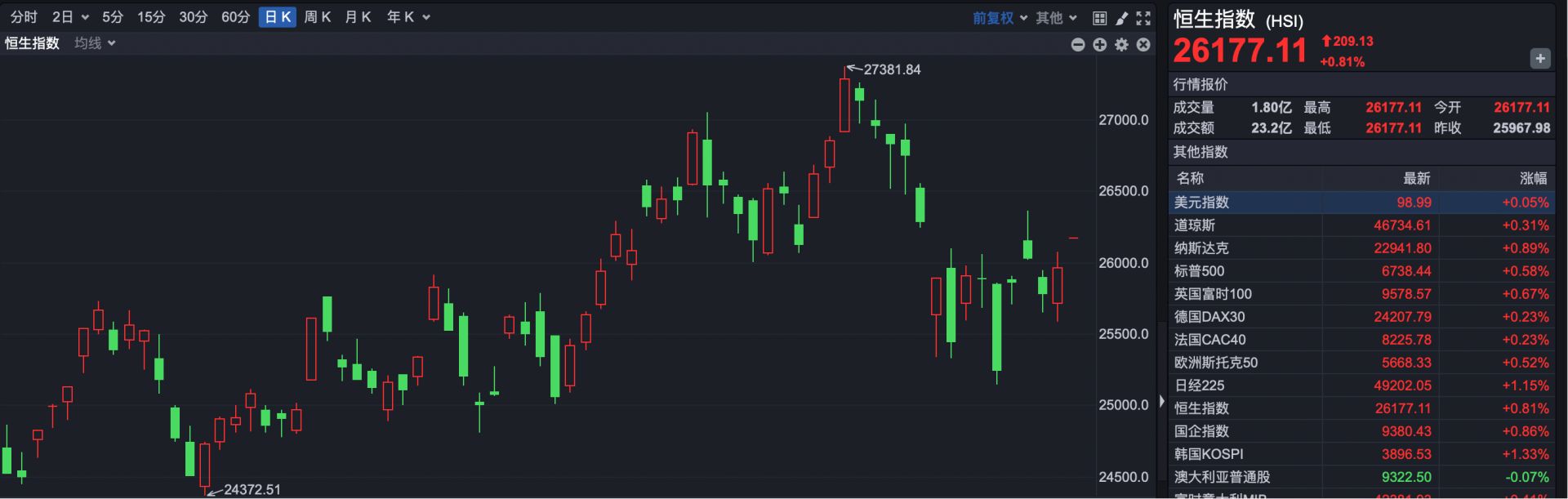
Task: Add HSI to watchlist with the plus button
Action: pyautogui.click(x=1540, y=58)
